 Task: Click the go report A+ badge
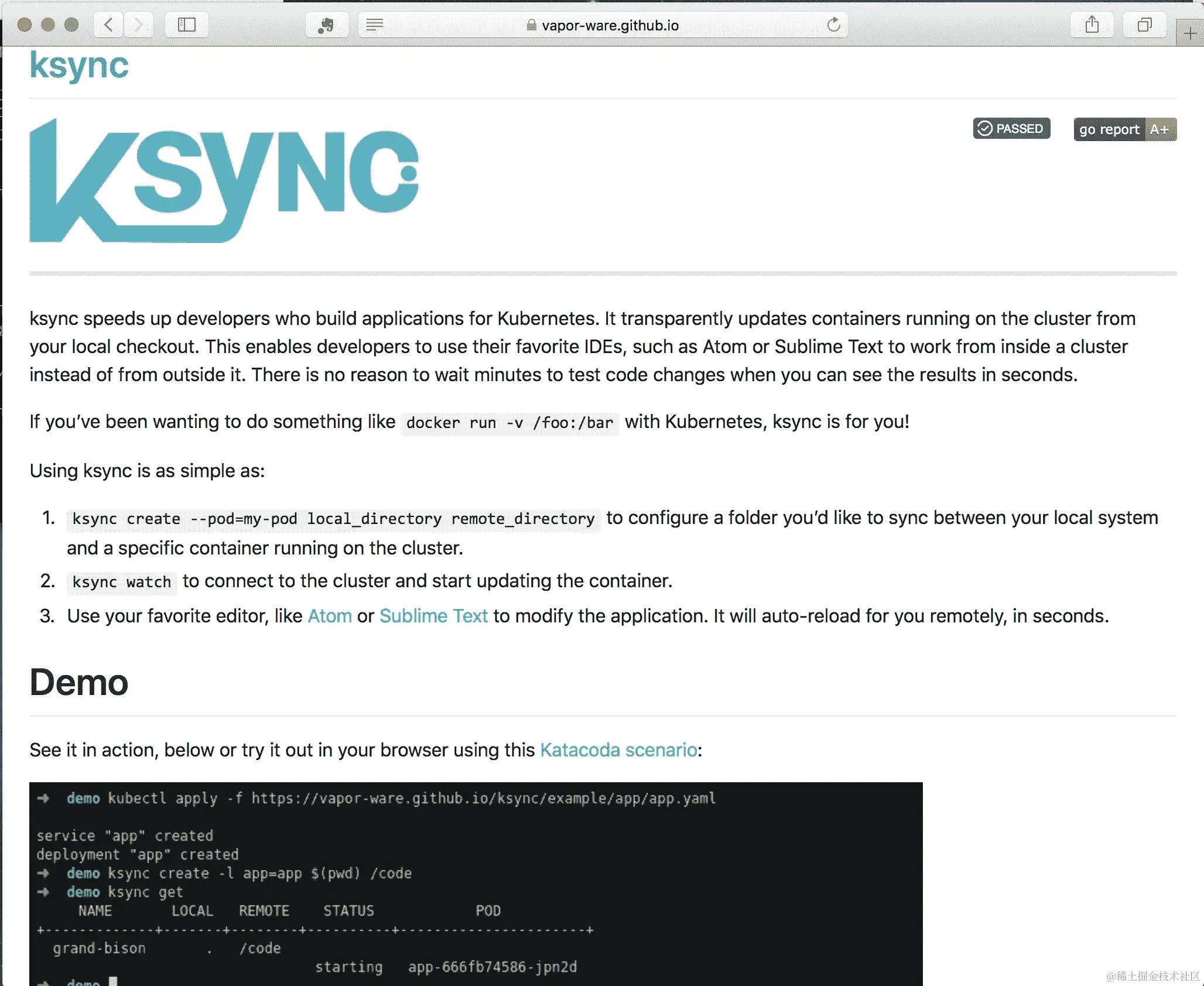[x=1124, y=129]
